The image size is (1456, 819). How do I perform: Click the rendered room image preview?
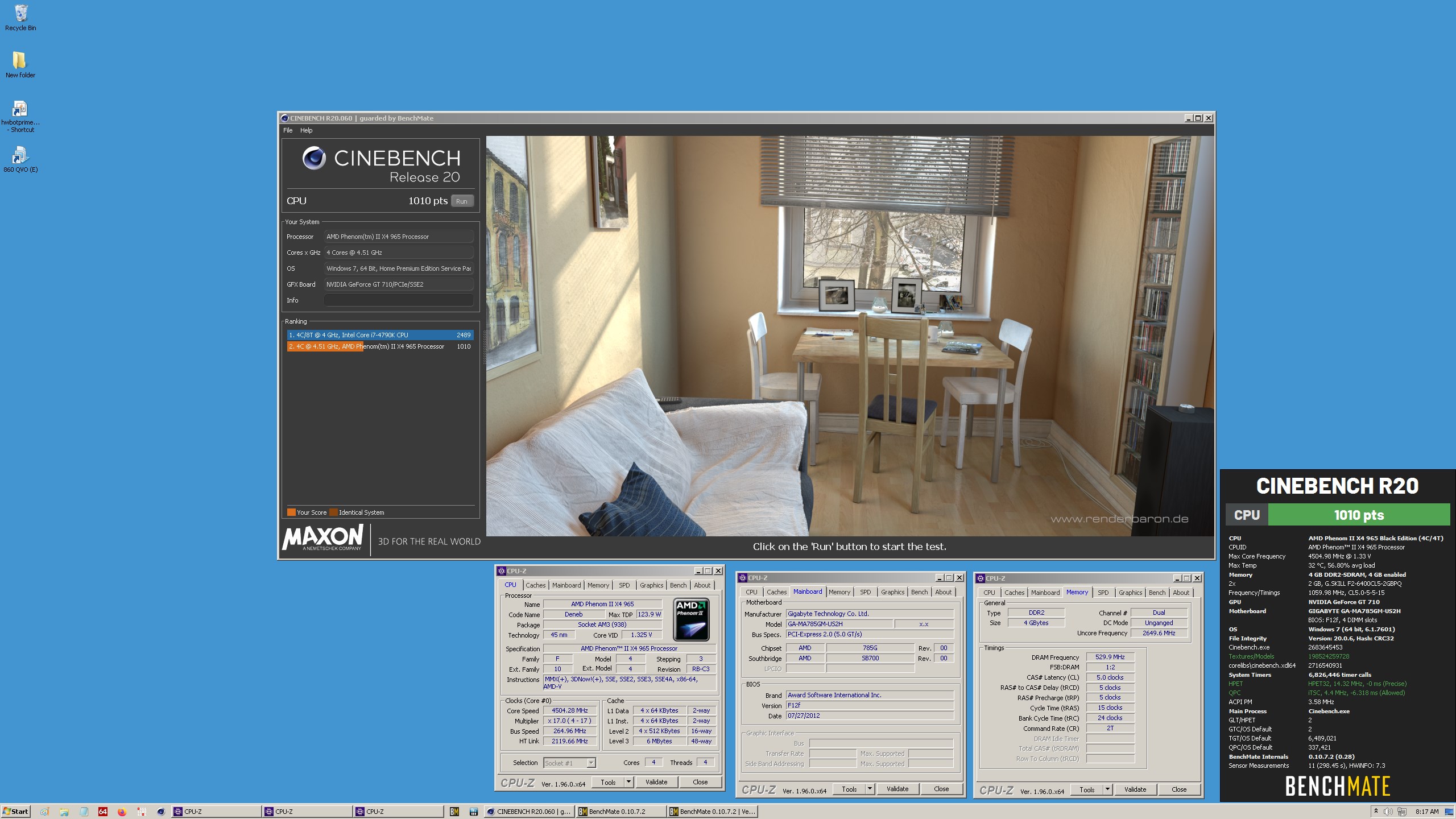pos(850,336)
